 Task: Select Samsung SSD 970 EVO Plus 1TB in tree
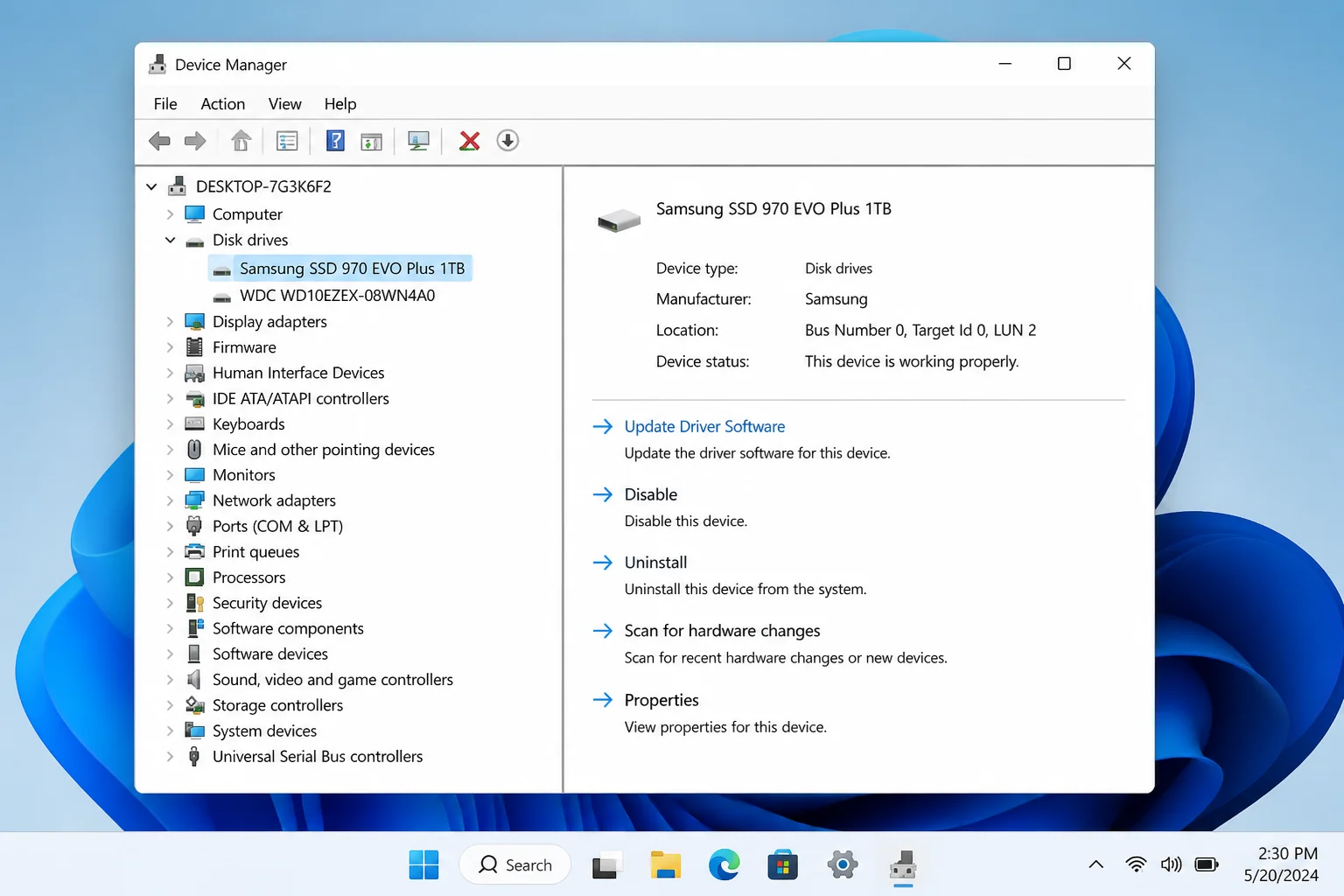point(340,269)
